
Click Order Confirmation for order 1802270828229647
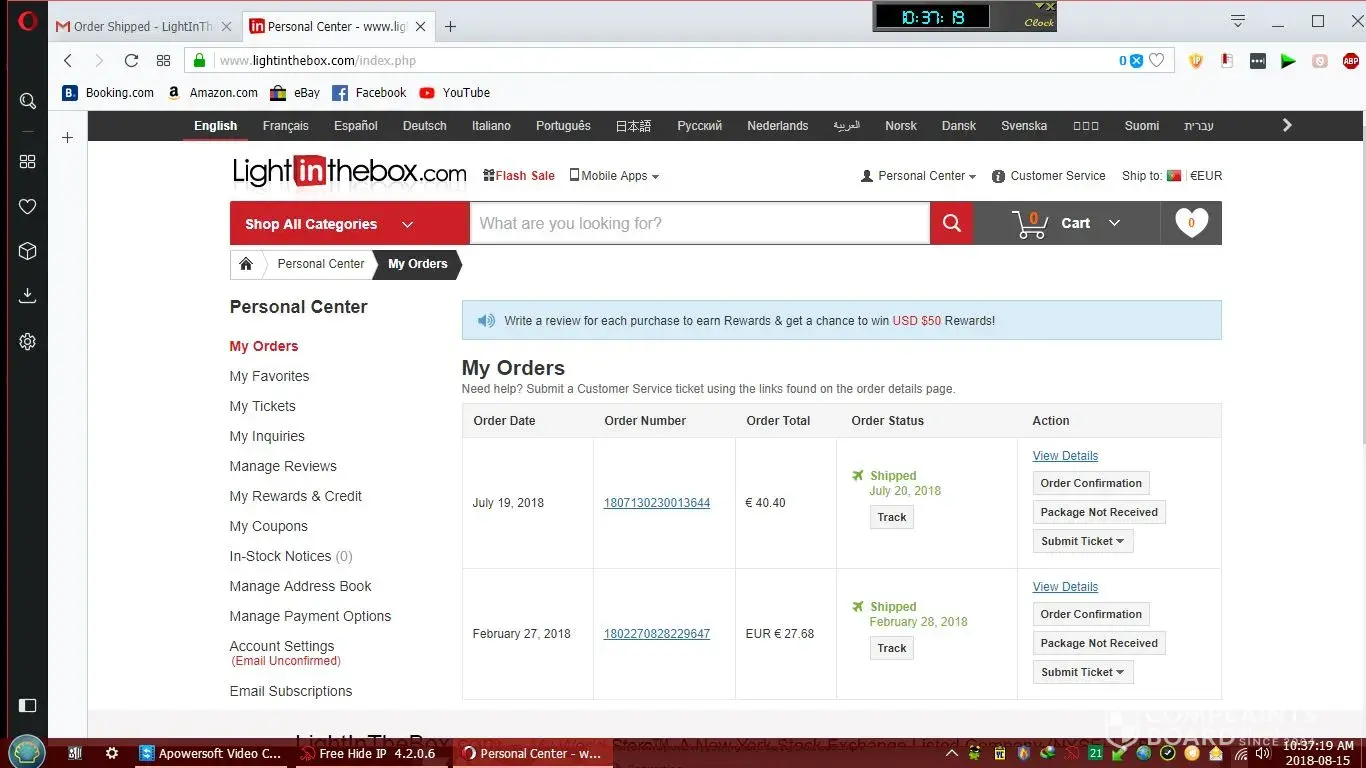tap(1091, 614)
